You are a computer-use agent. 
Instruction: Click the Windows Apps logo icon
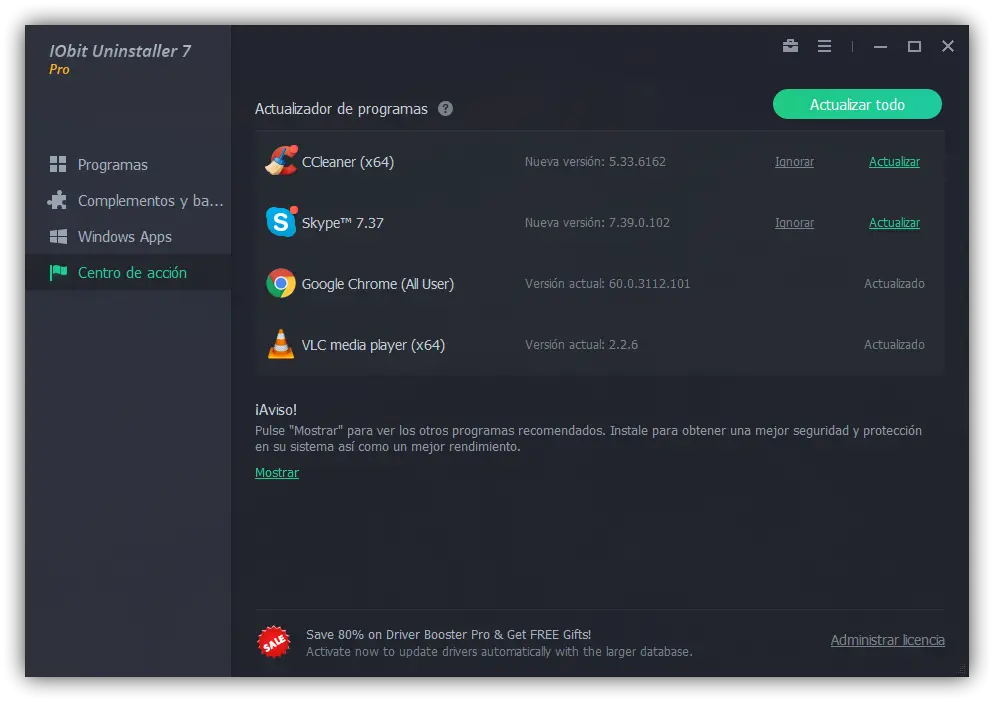58,237
